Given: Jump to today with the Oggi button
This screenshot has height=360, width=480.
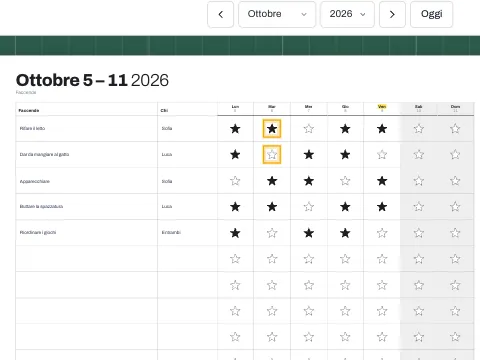Looking at the screenshot, I should [x=431, y=14].
